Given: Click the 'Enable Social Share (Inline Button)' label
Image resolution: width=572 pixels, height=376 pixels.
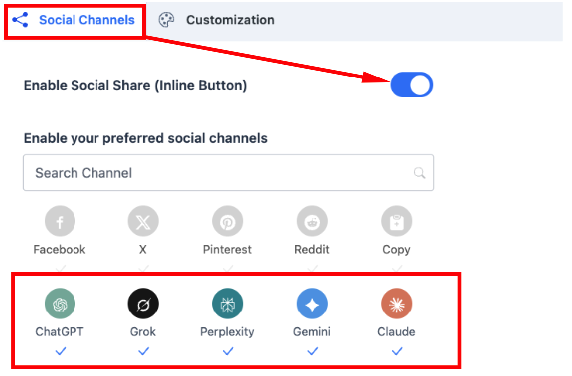Looking at the screenshot, I should (135, 85).
